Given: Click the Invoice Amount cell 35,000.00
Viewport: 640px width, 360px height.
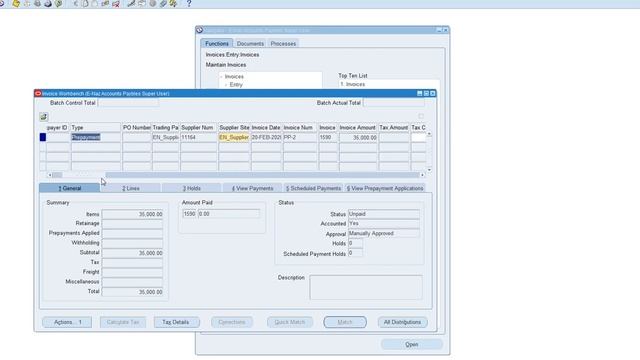Looking at the screenshot, I should coord(358,138).
